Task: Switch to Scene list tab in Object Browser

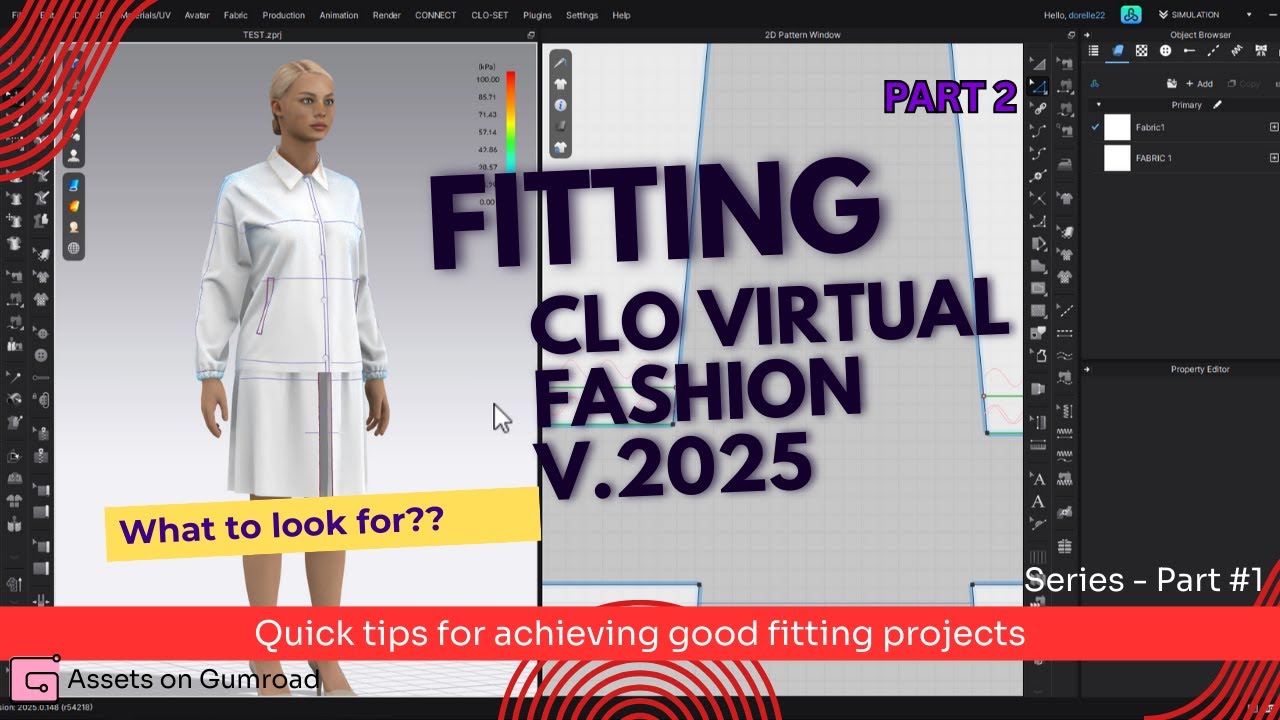Action: pos(1093,50)
